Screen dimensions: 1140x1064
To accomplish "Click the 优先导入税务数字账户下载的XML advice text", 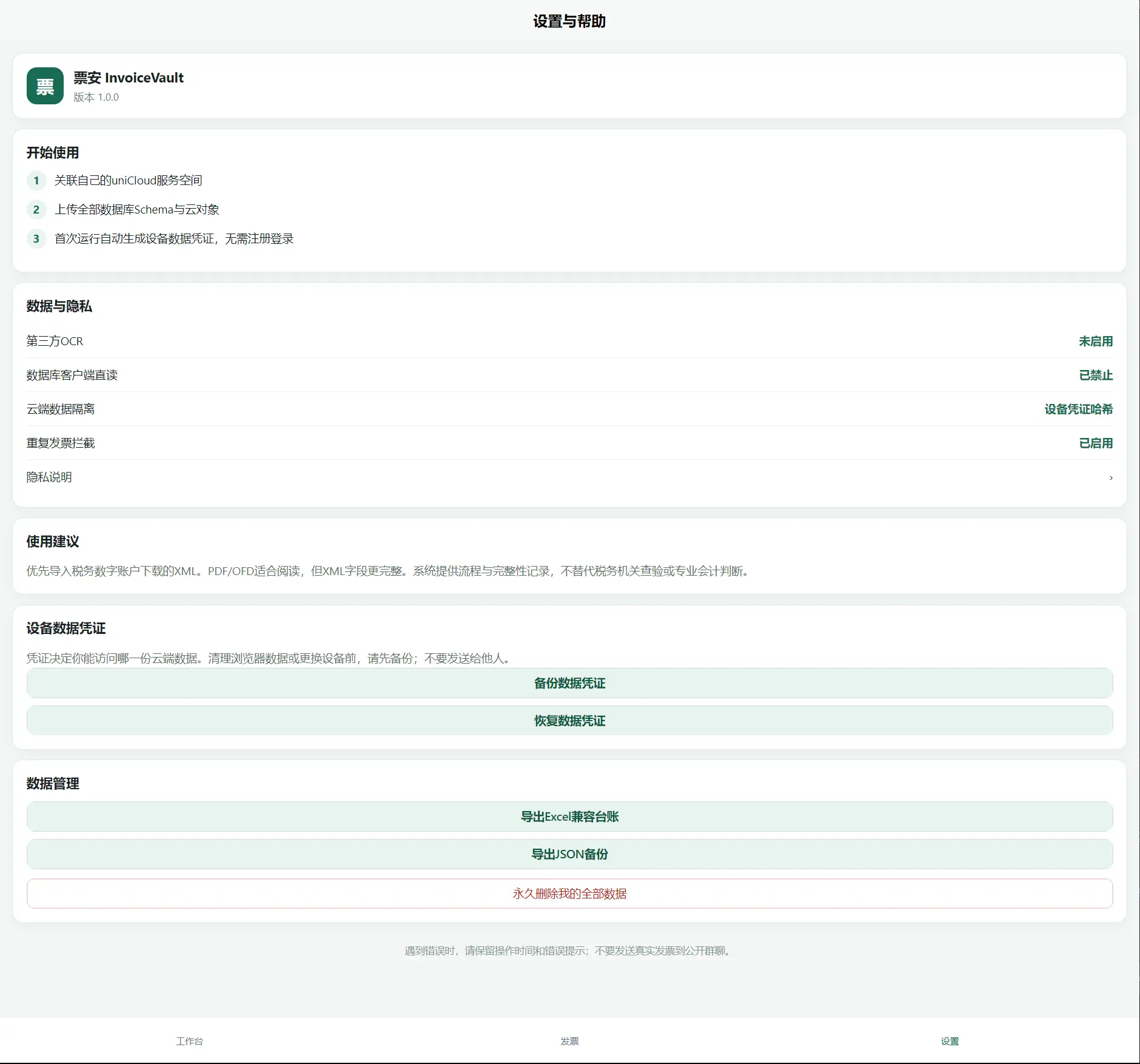I will click(388, 571).
